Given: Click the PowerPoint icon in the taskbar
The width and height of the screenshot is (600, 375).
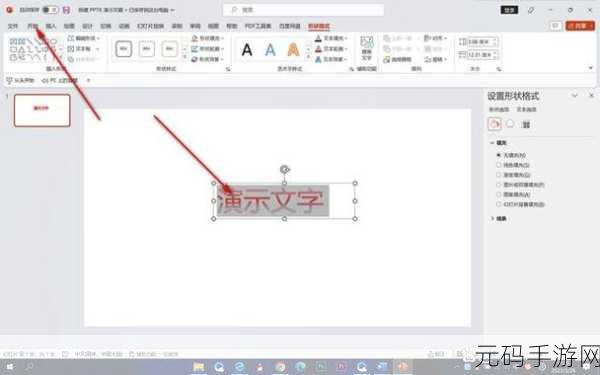Looking at the screenshot, I should pos(403,367).
